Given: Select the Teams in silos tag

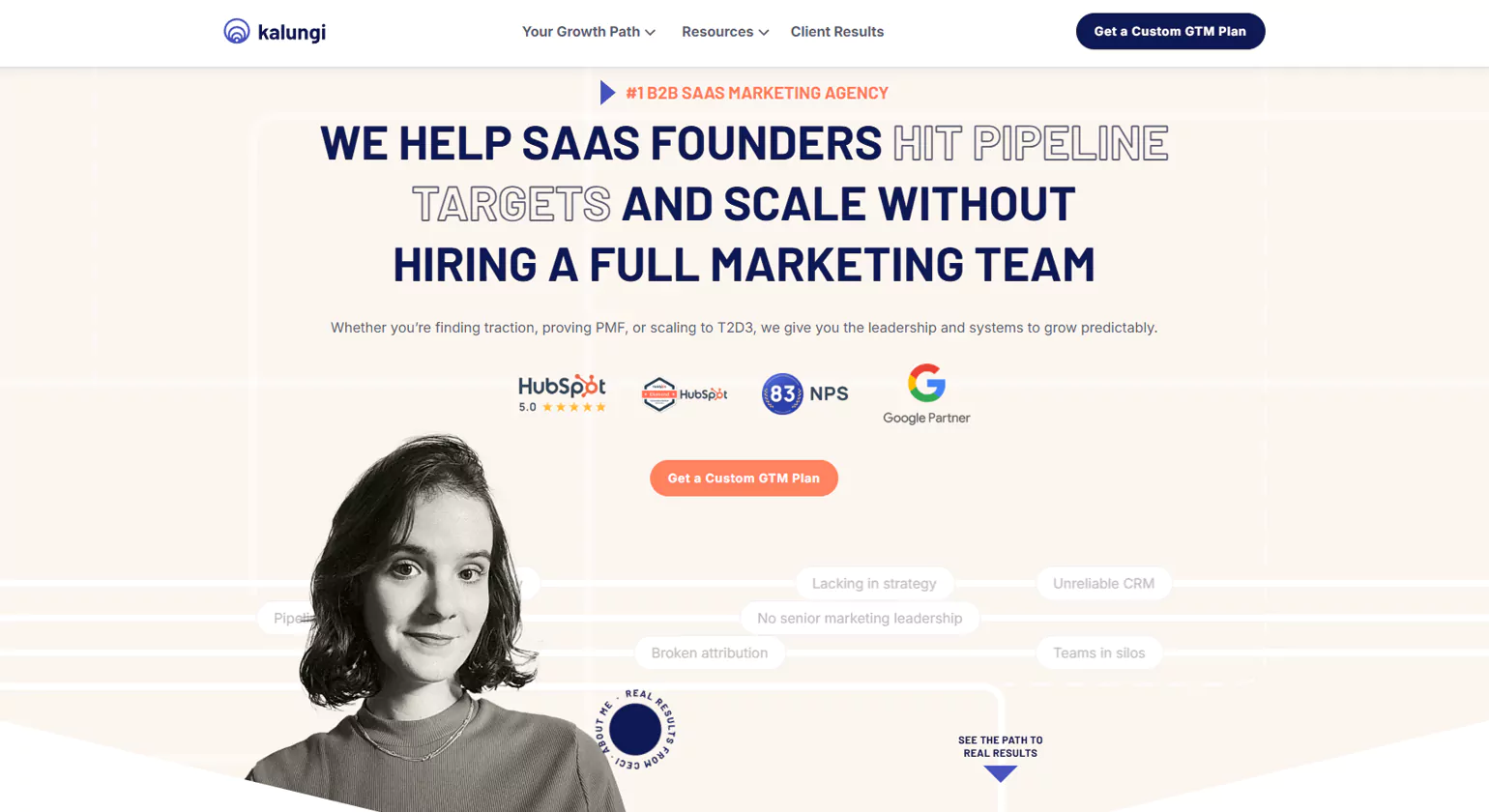Looking at the screenshot, I should (x=1099, y=653).
